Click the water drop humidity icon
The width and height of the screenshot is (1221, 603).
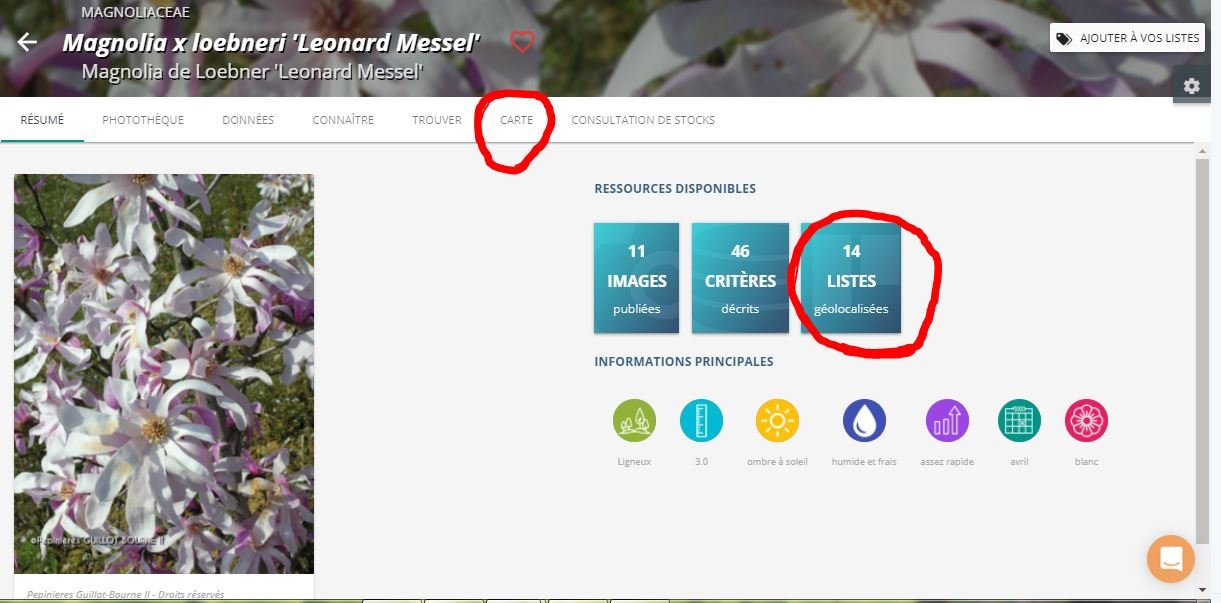[x=864, y=421]
